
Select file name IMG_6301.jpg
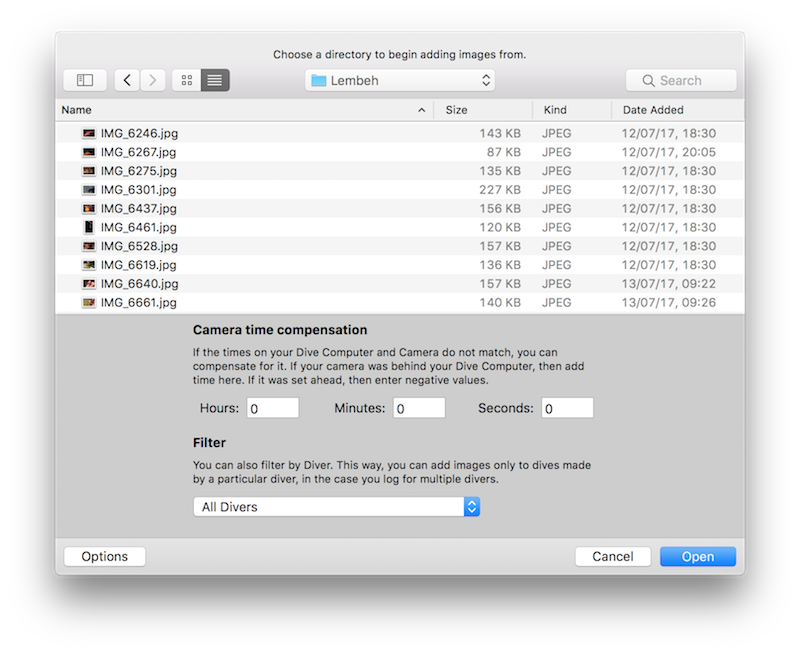coord(138,190)
